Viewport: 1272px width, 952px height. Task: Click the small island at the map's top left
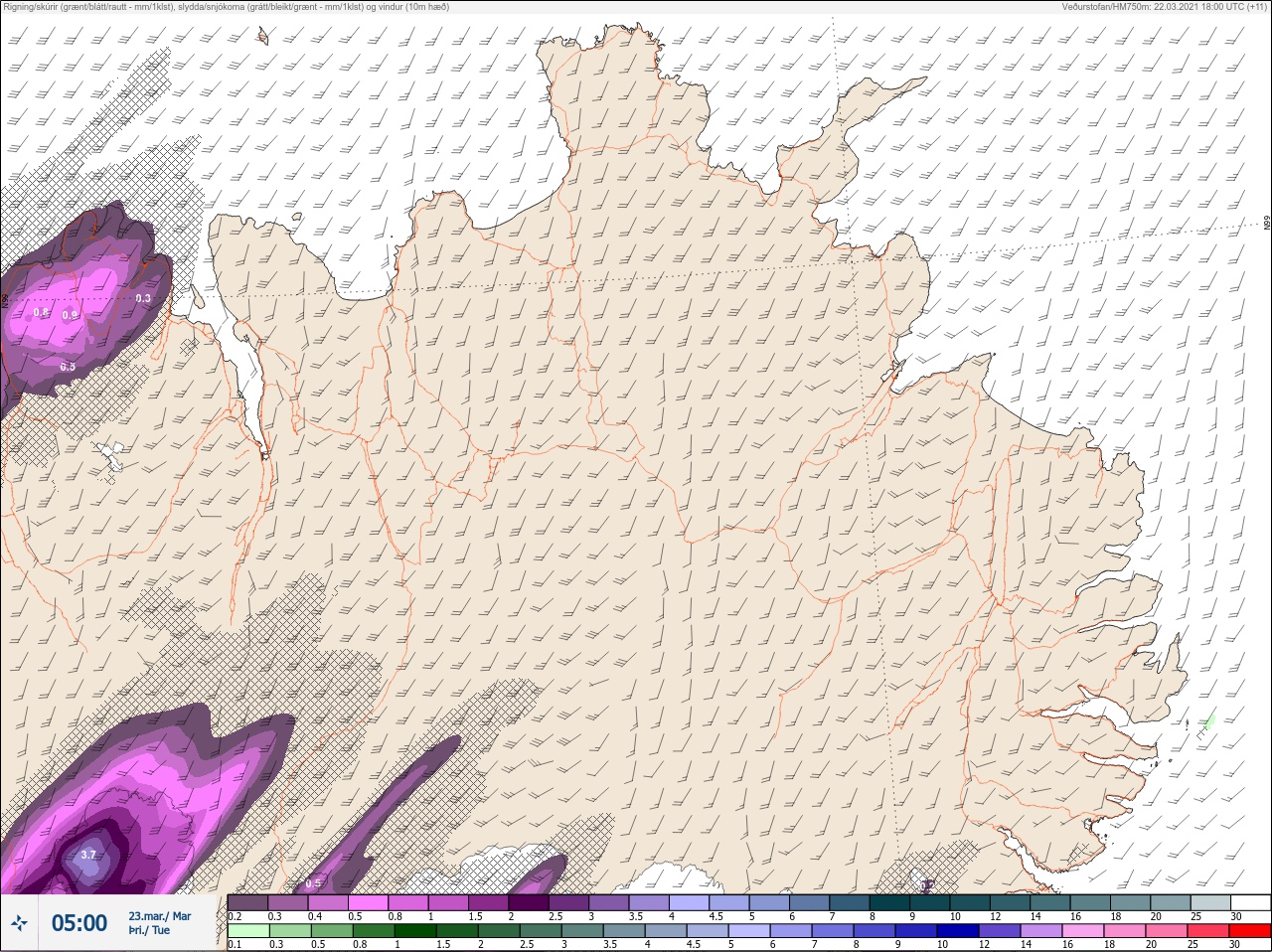point(262,36)
